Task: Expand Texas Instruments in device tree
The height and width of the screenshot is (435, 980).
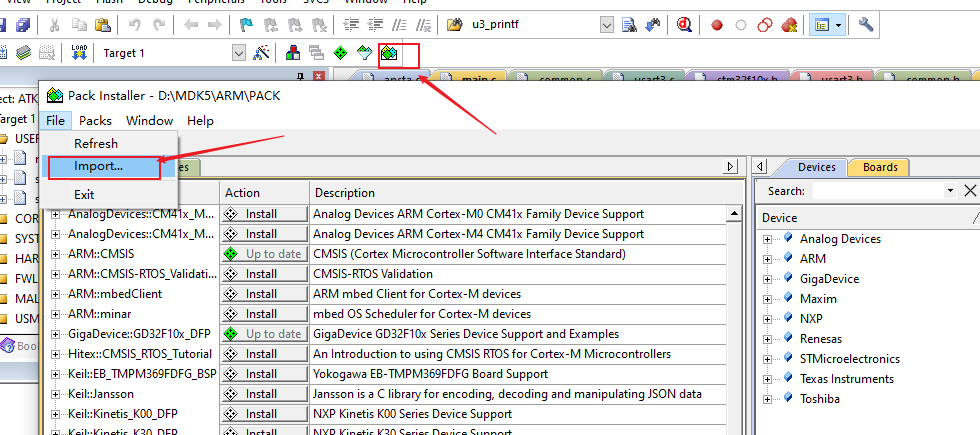Action: click(x=768, y=379)
